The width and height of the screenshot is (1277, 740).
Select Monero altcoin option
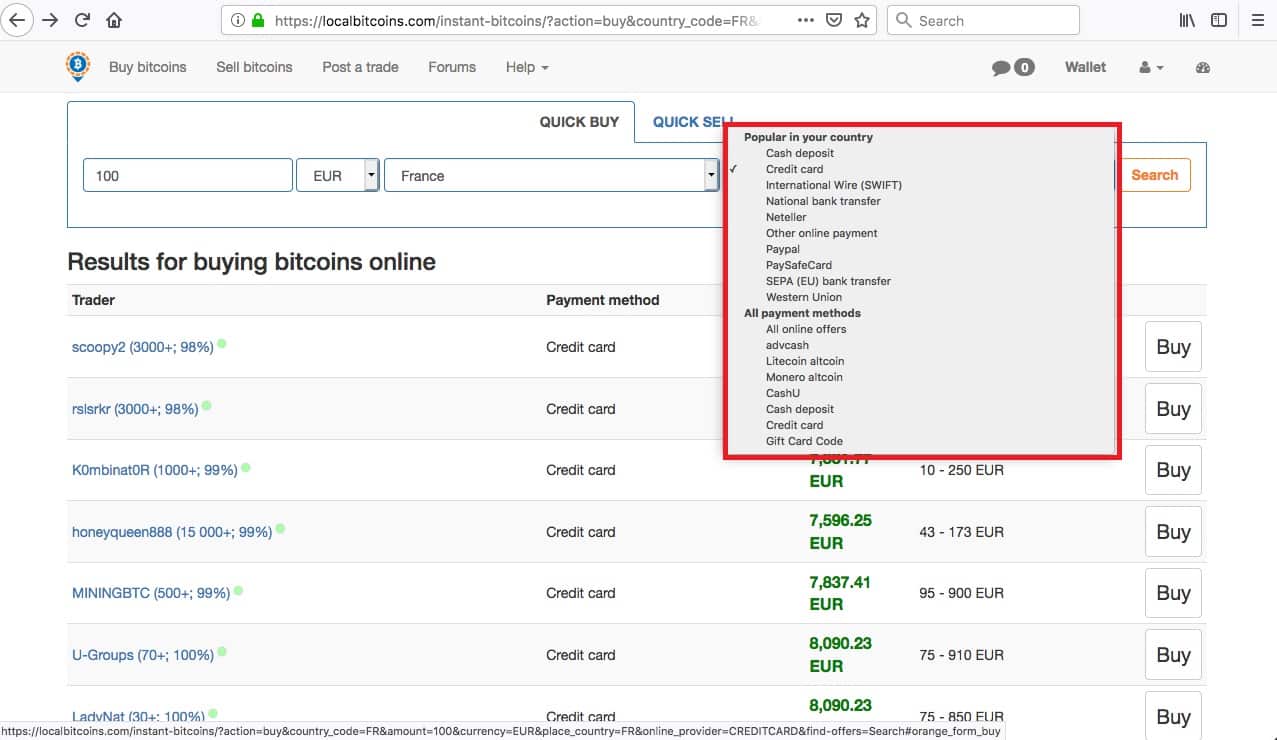(x=804, y=377)
